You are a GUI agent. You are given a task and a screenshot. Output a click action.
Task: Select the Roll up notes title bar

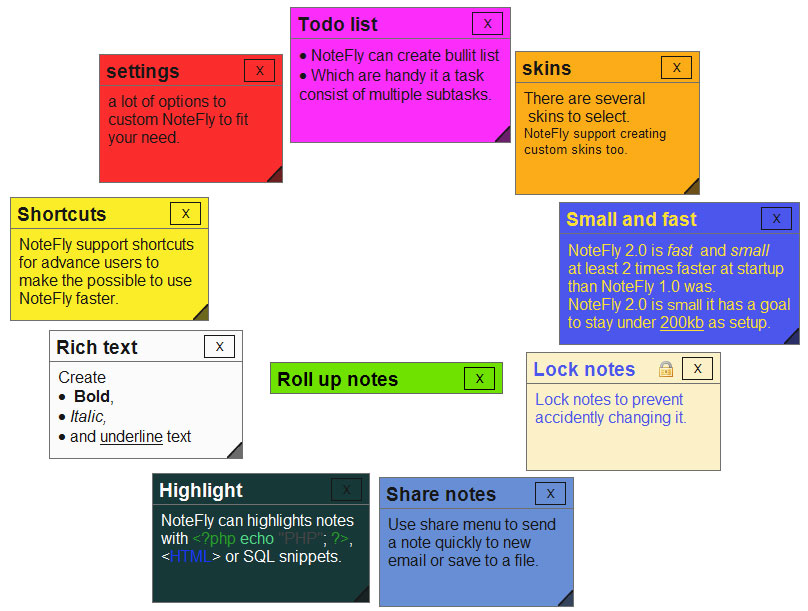coord(360,379)
